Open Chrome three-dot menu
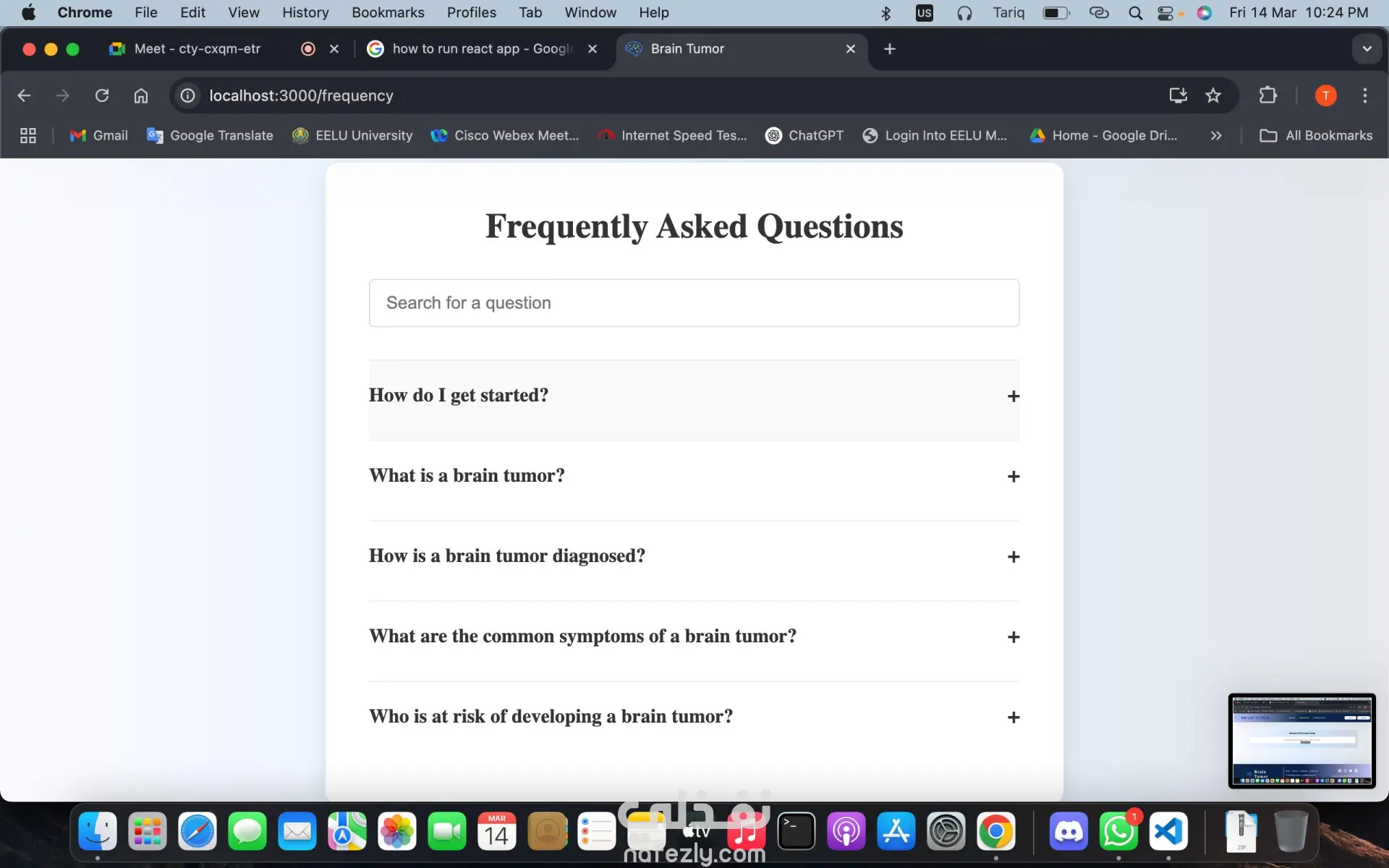1389x868 pixels. 1364,95
